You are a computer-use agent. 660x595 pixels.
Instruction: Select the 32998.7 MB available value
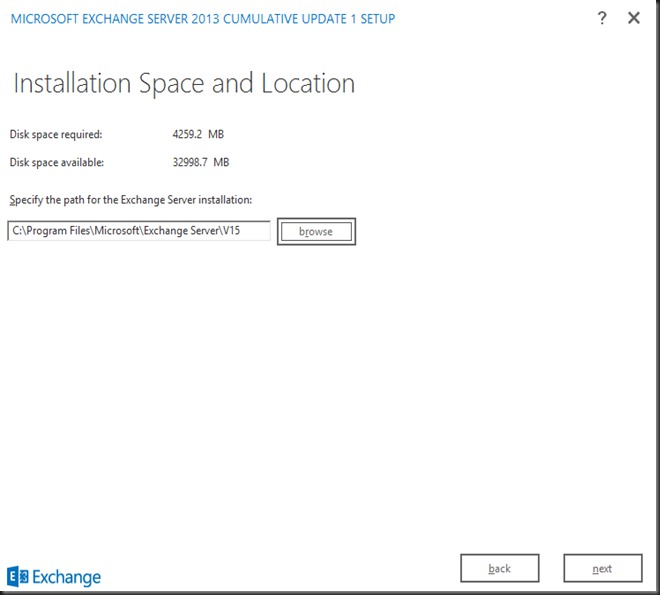click(201, 162)
